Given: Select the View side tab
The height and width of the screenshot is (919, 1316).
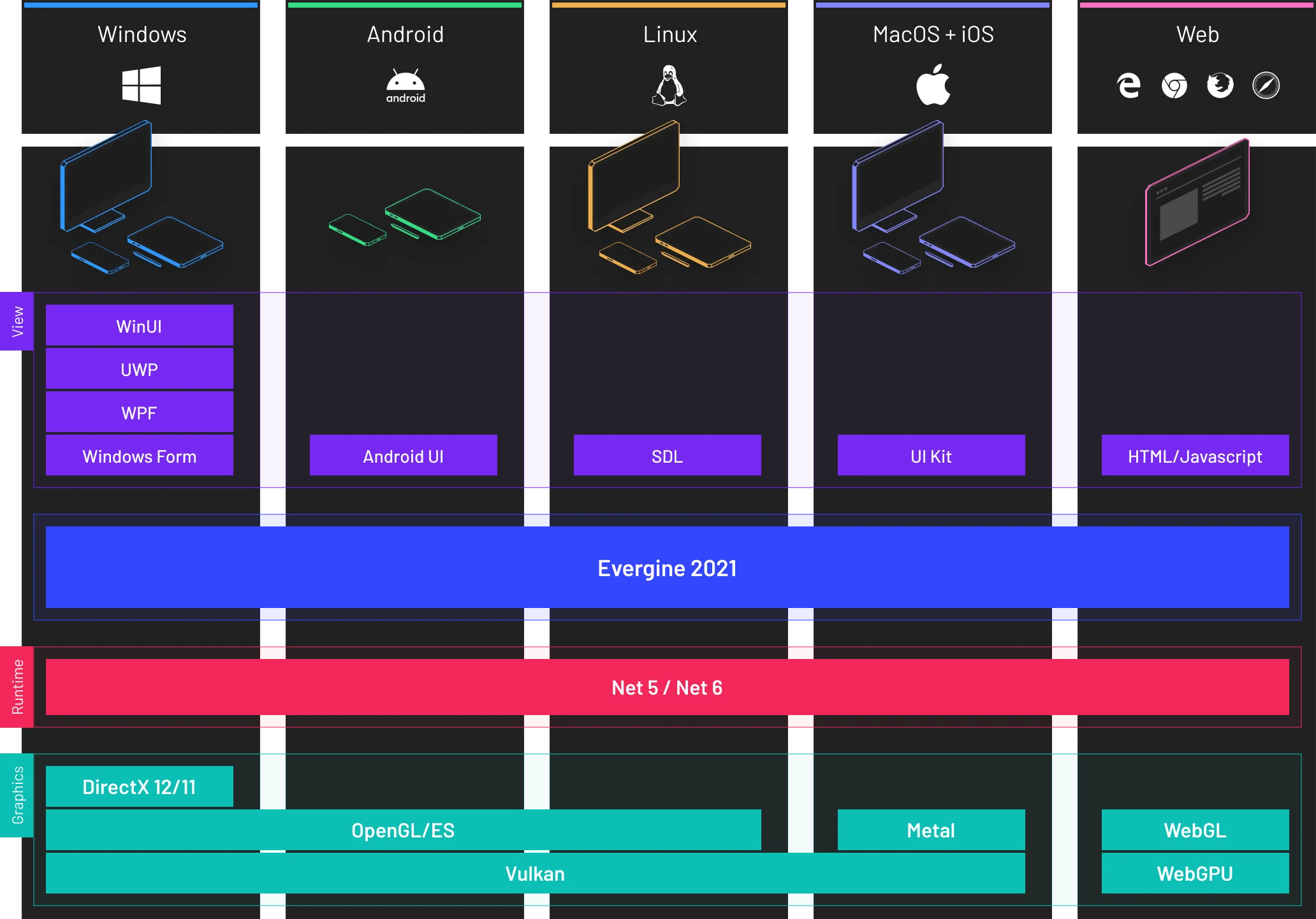Looking at the screenshot, I should pos(17,321).
